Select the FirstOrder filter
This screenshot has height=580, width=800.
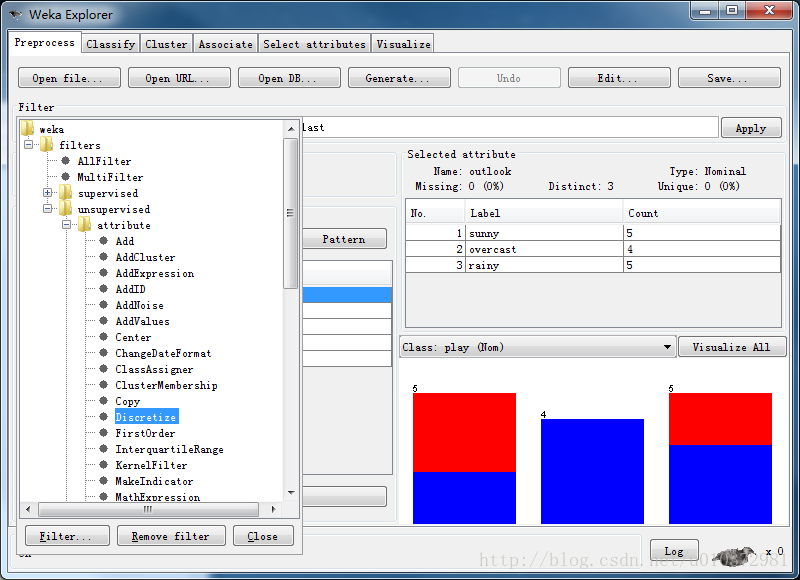pyautogui.click(x=145, y=433)
